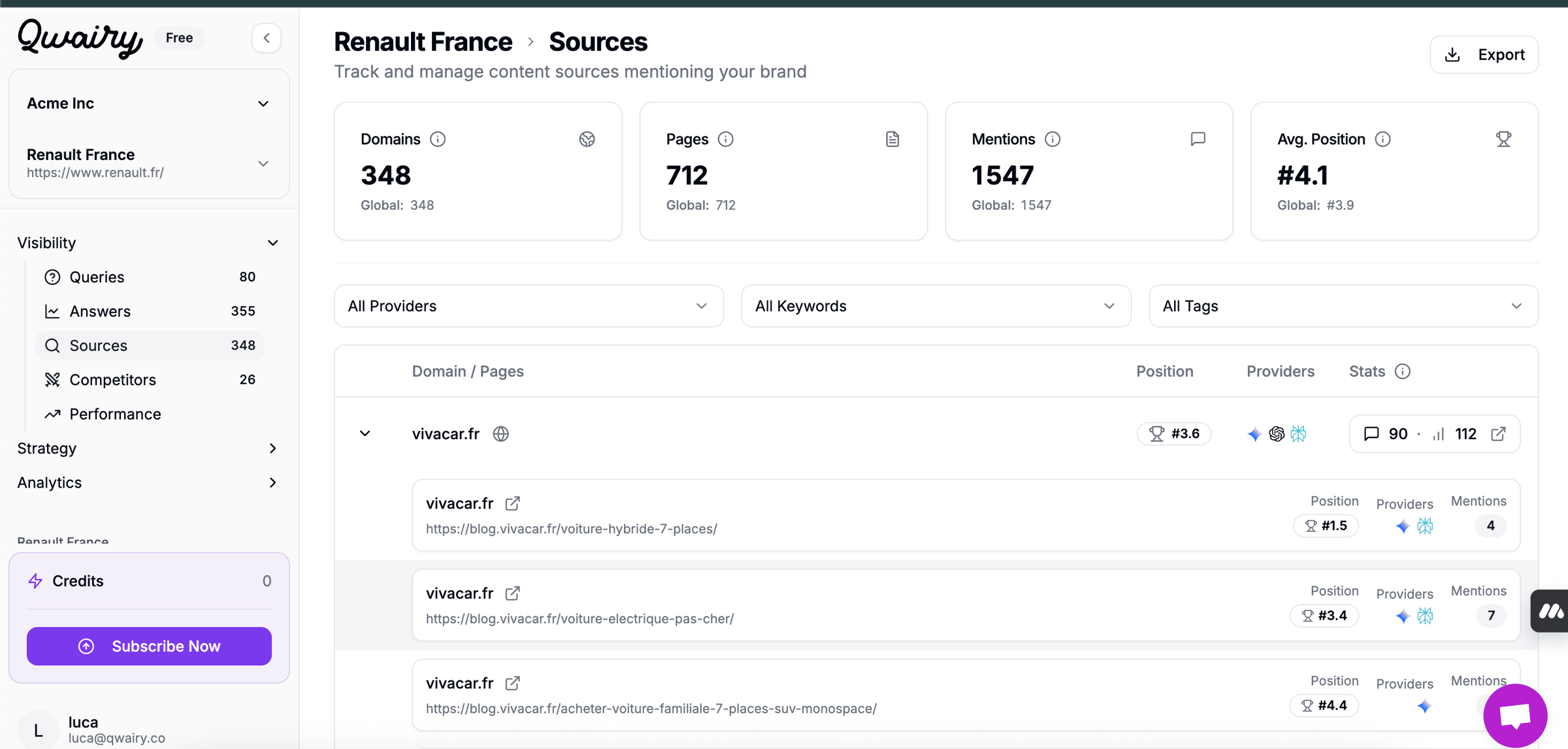
Task: Click the Perplexity provider icon in vivacar.fr row
Action: [1299, 434]
